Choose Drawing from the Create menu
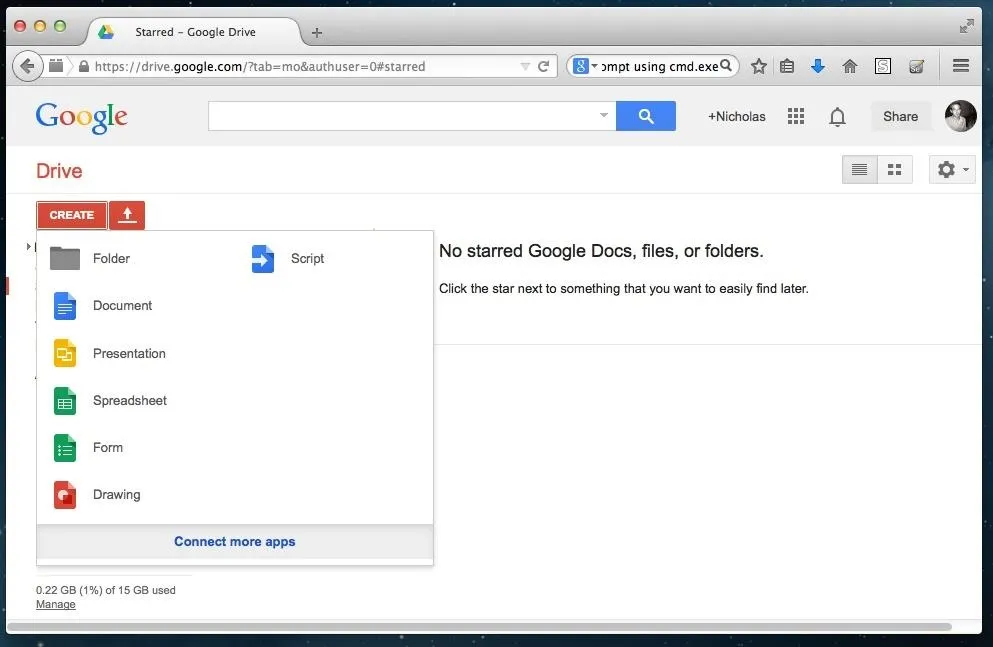 (x=117, y=495)
